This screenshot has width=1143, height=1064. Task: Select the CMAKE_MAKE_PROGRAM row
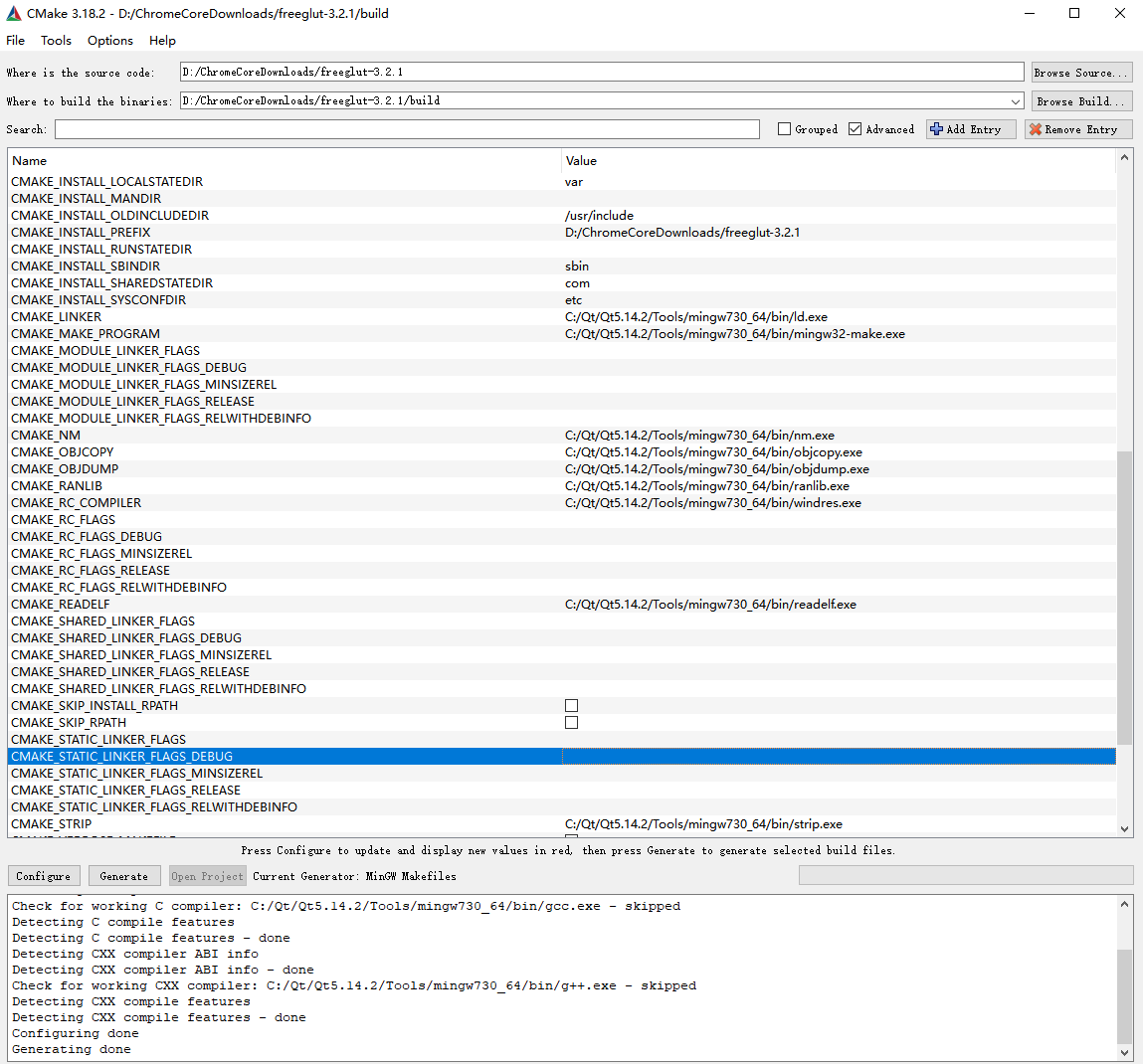pos(561,334)
